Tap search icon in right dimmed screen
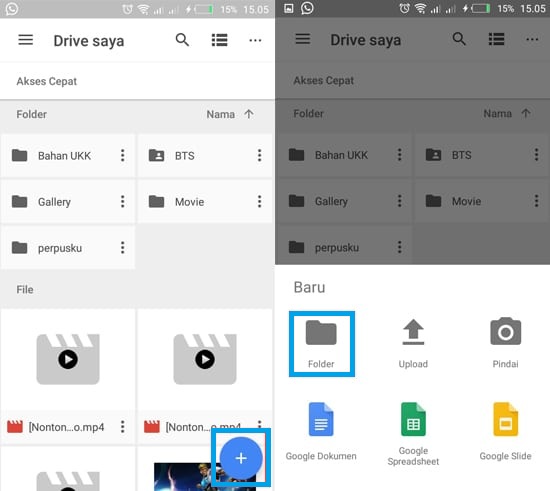The height and width of the screenshot is (491, 550). [x=459, y=39]
